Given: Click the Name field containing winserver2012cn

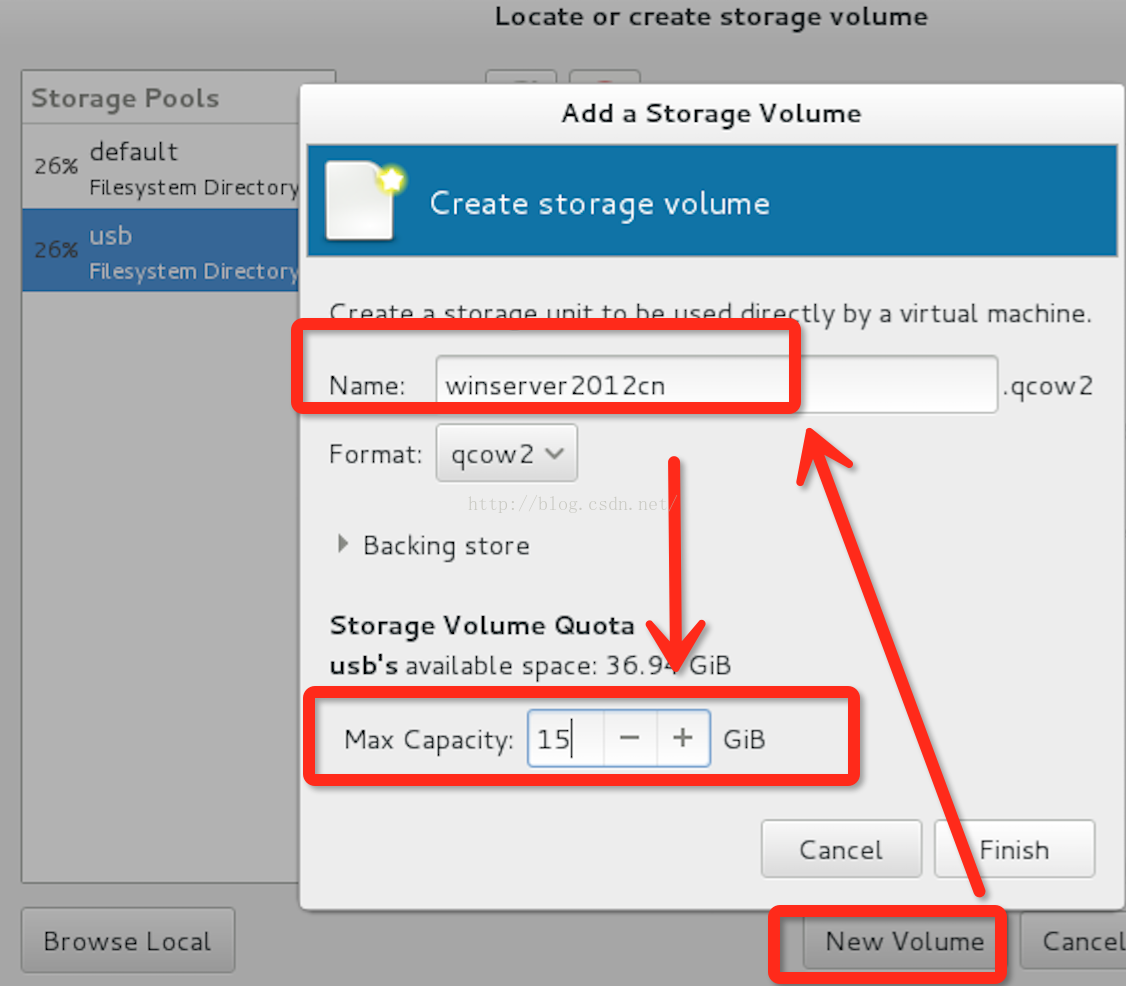Looking at the screenshot, I should pos(716,385).
